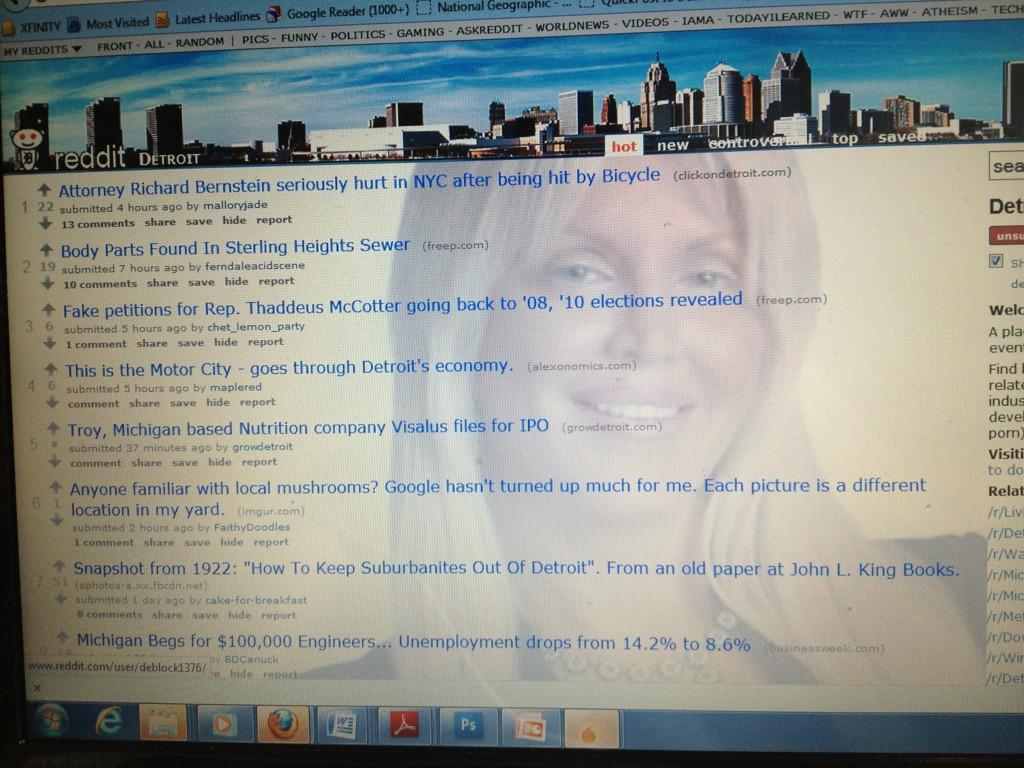Open the XFINITY bookmark
This screenshot has width=1024, height=768.
[x=33, y=27]
